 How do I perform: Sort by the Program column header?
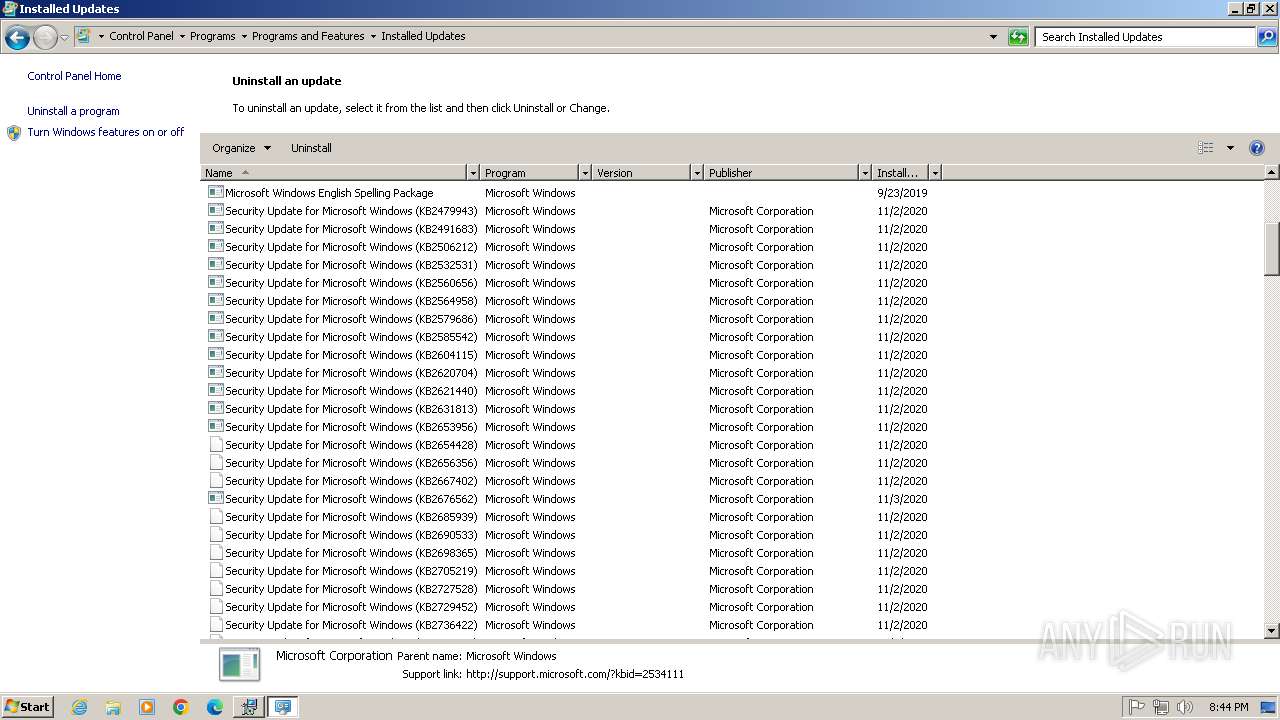click(530, 173)
